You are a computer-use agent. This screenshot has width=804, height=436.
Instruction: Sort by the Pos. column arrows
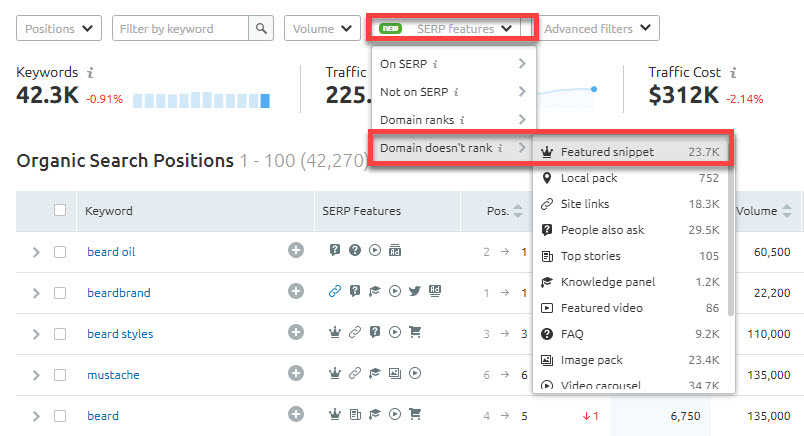tap(517, 211)
